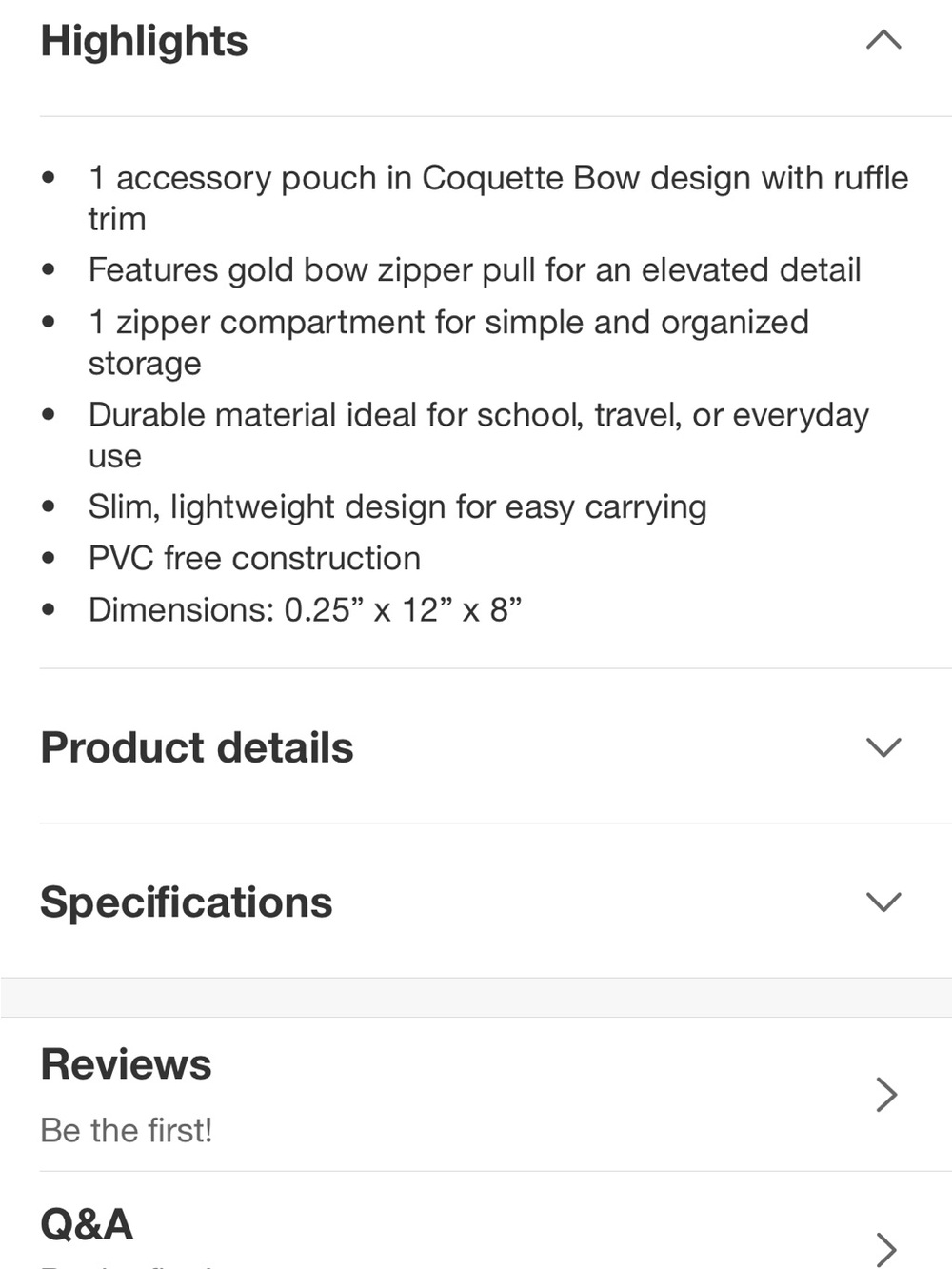Tap the bullet marker beside PVC free construction
Image resolution: width=952 pixels, height=1269 pixels.
[49, 559]
